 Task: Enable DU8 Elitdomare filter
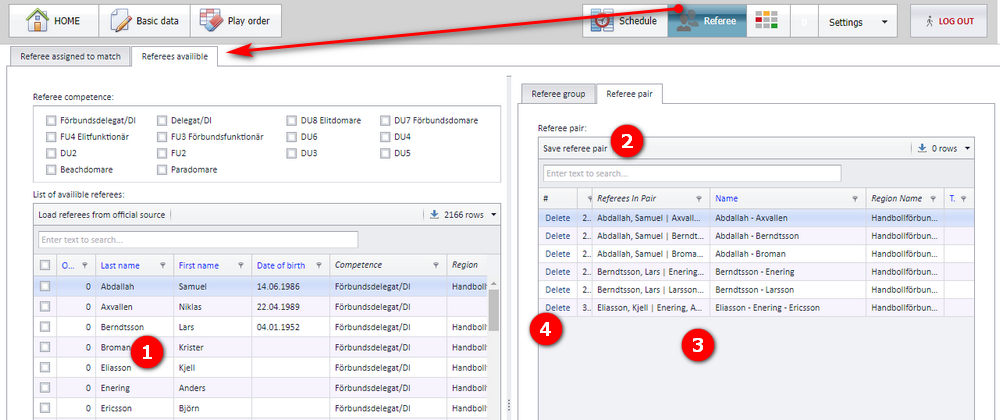click(x=291, y=120)
